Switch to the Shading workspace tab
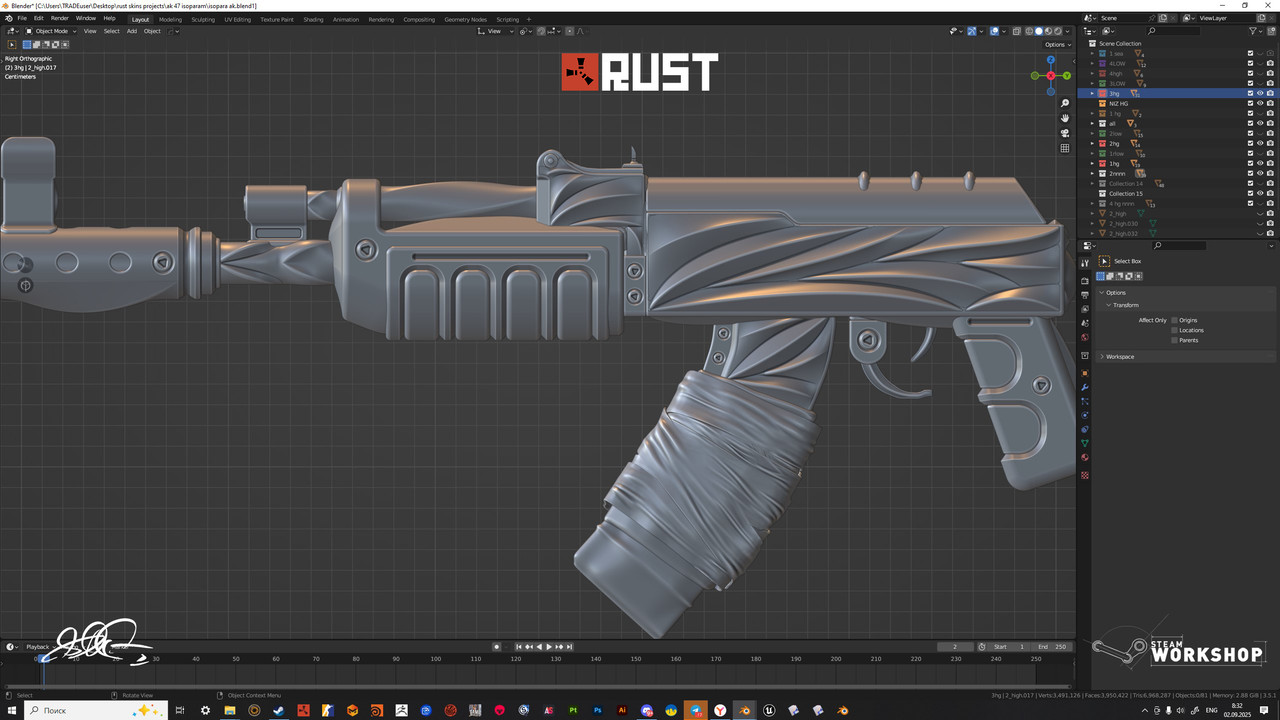This screenshot has width=1280, height=720. click(313, 19)
